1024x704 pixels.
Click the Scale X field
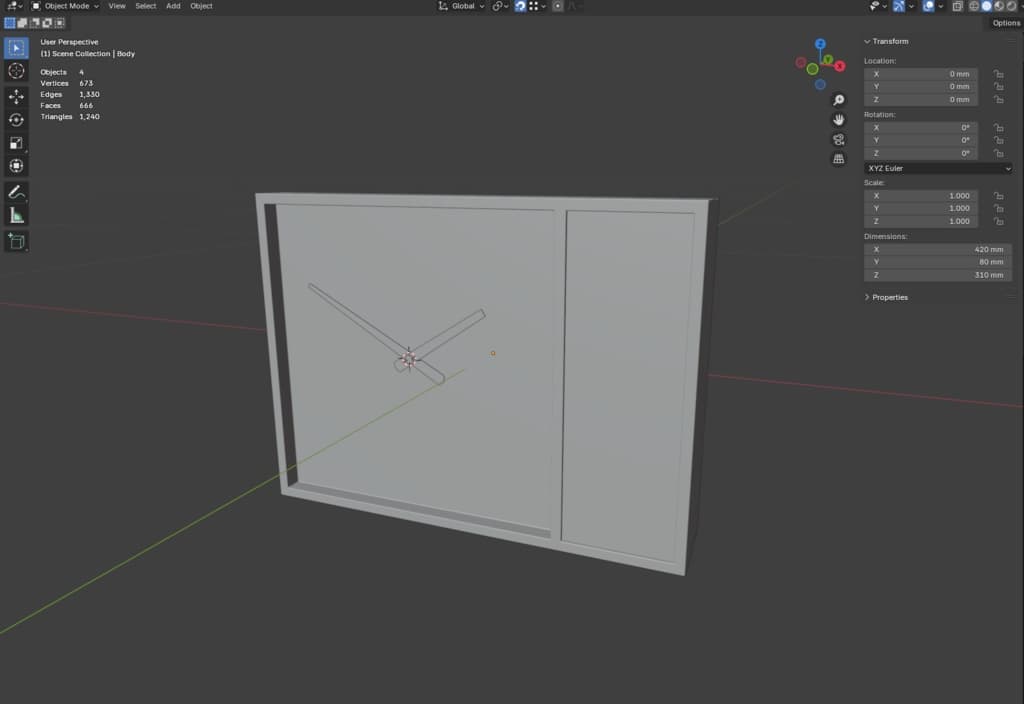921,196
